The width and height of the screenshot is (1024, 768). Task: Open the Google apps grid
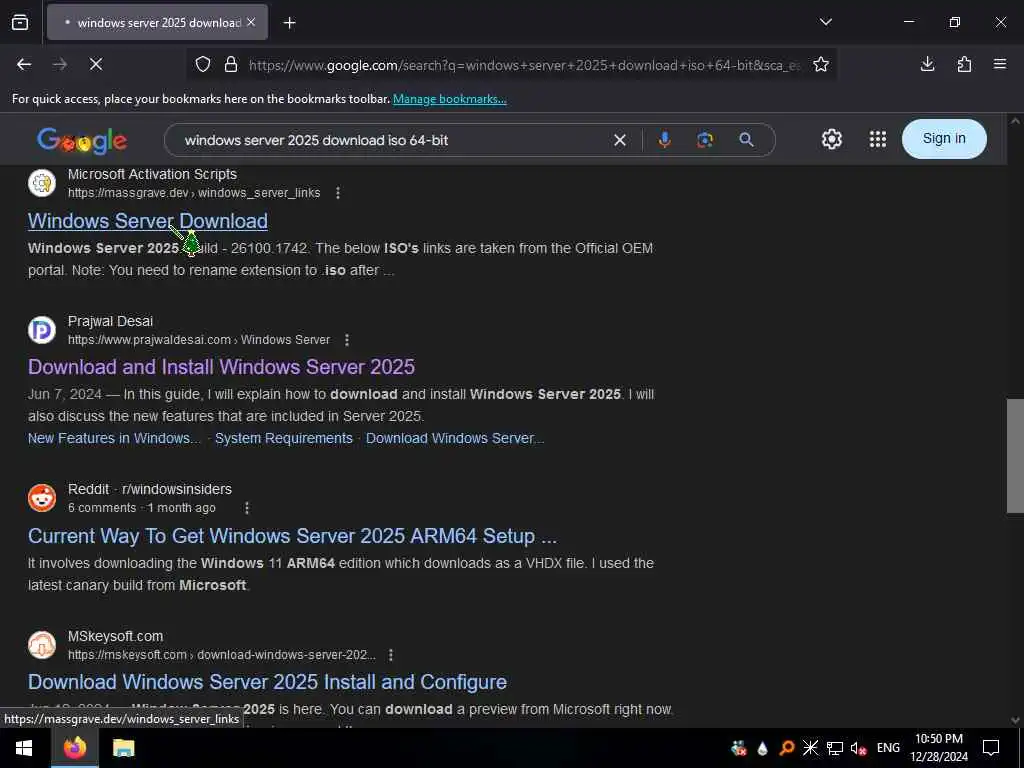click(878, 139)
